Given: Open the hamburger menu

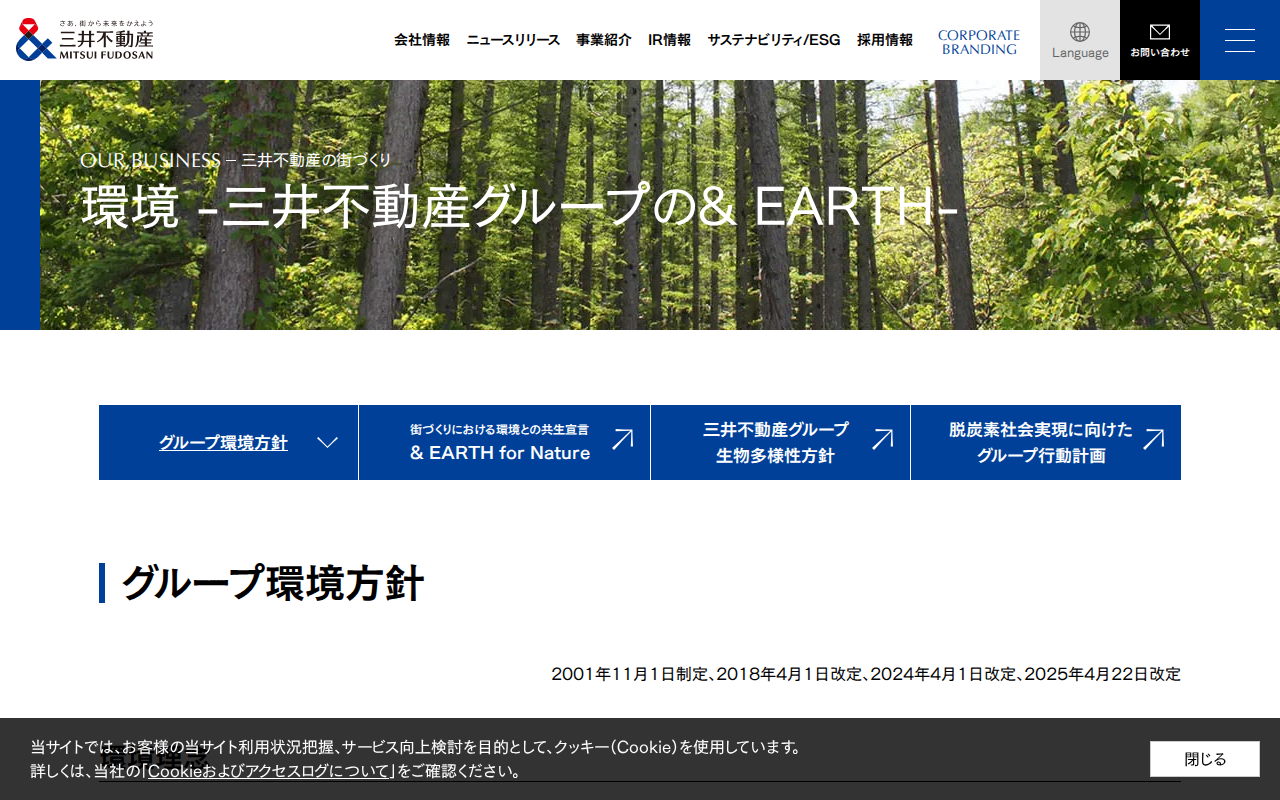Looking at the screenshot, I should pyautogui.click(x=1240, y=40).
